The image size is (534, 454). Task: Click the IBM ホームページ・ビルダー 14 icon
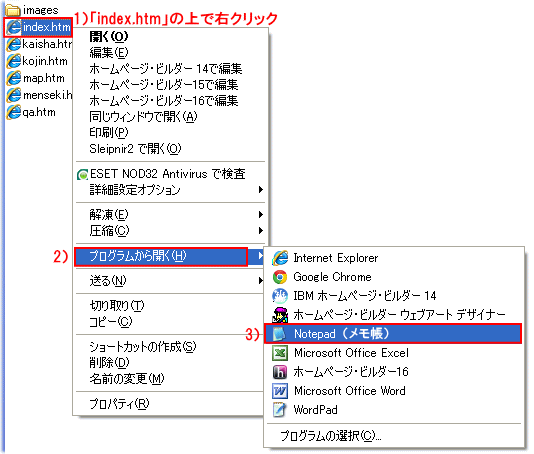point(280,296)
